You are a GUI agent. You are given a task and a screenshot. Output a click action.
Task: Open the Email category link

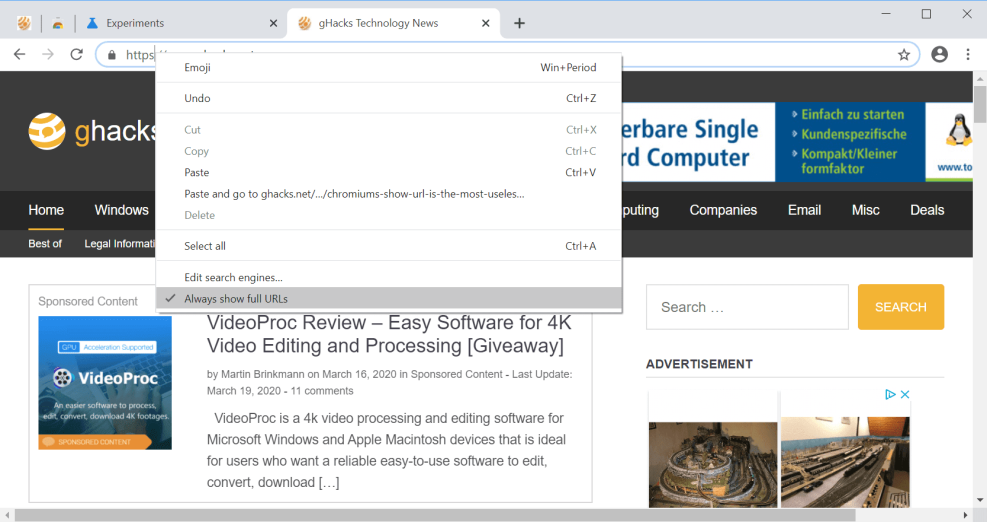(x=804, y=210)
